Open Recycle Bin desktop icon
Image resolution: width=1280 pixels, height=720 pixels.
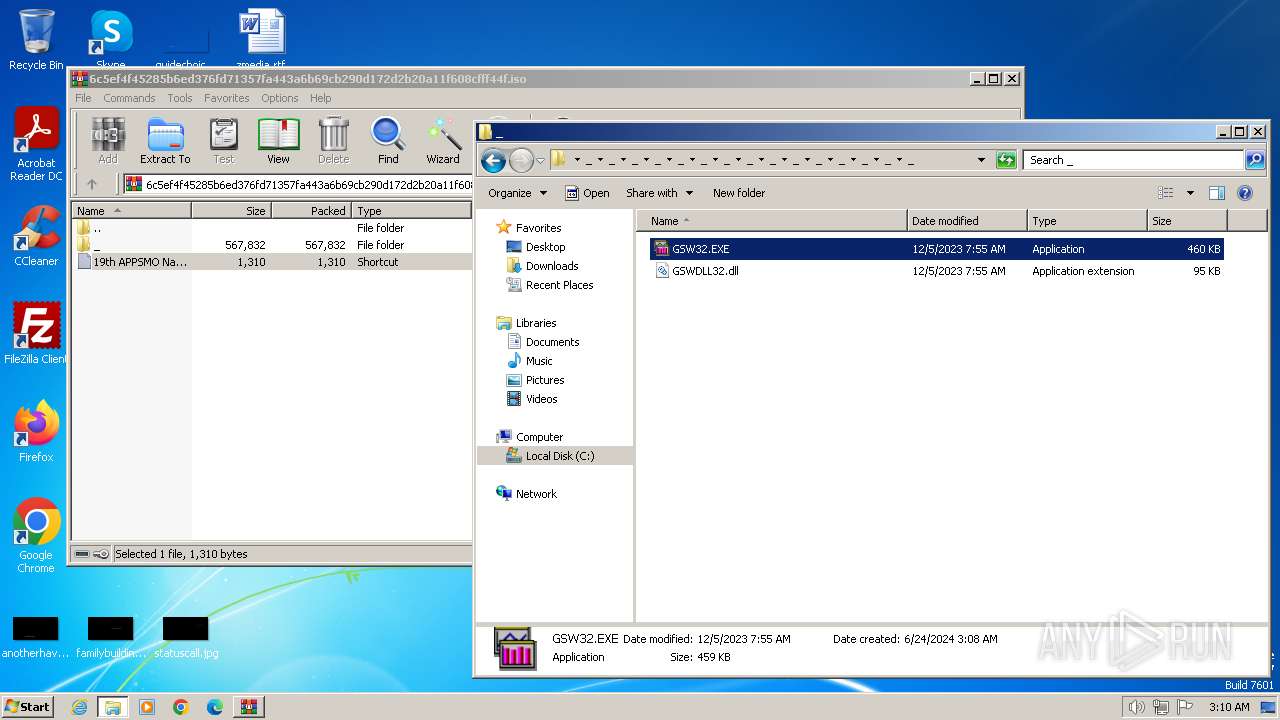click(36, 40)
